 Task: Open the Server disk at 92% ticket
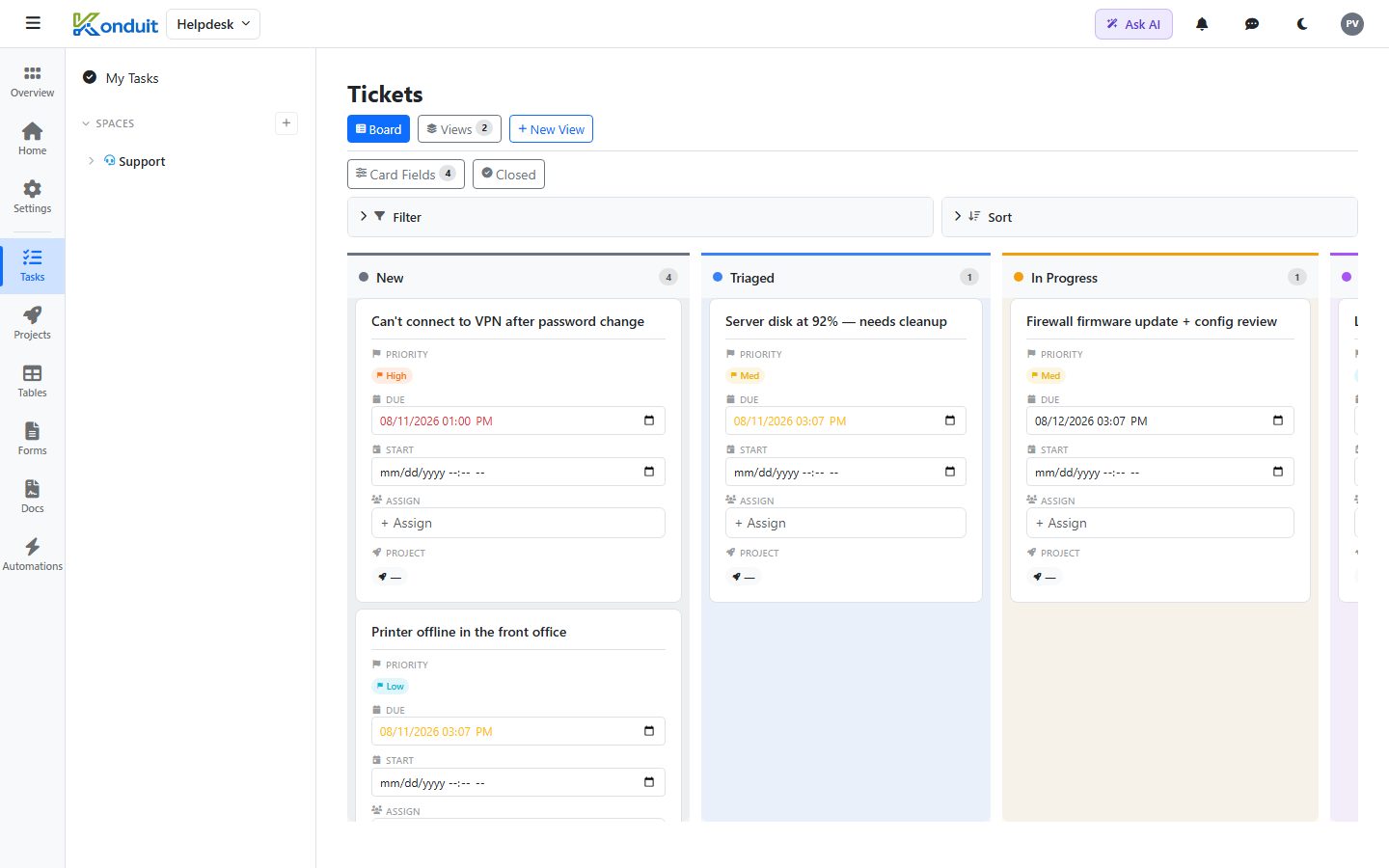click(836, 321)
